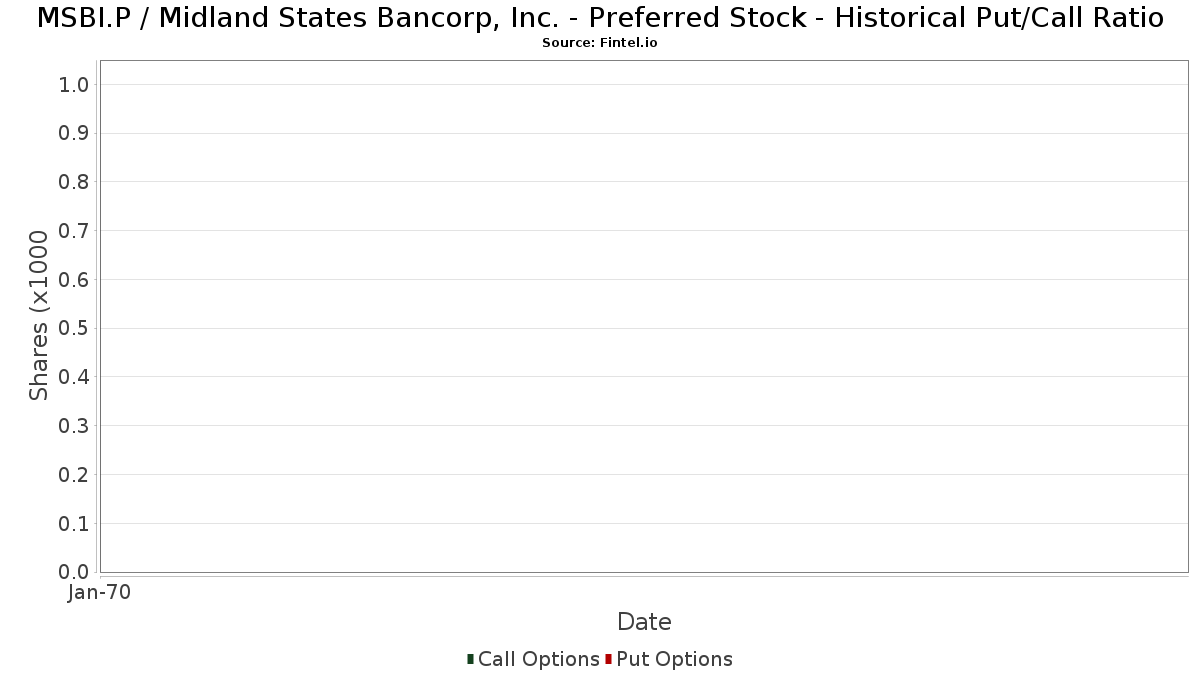Viewport: 1200px width, 675px height.
Task: Click the 0.1 y-axis tick label
Action: (75, 523)
